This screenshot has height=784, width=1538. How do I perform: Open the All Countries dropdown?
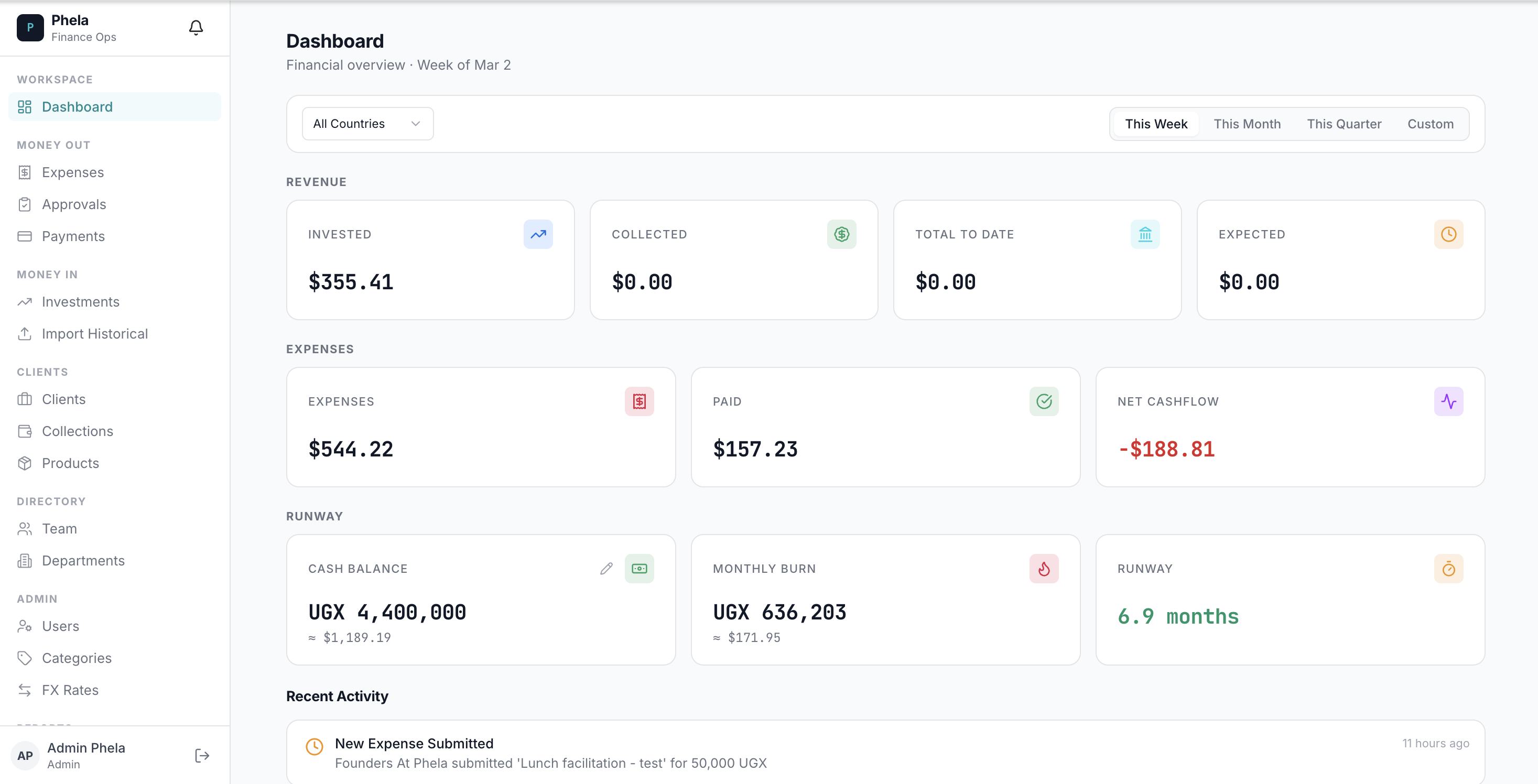pos(367,124)
